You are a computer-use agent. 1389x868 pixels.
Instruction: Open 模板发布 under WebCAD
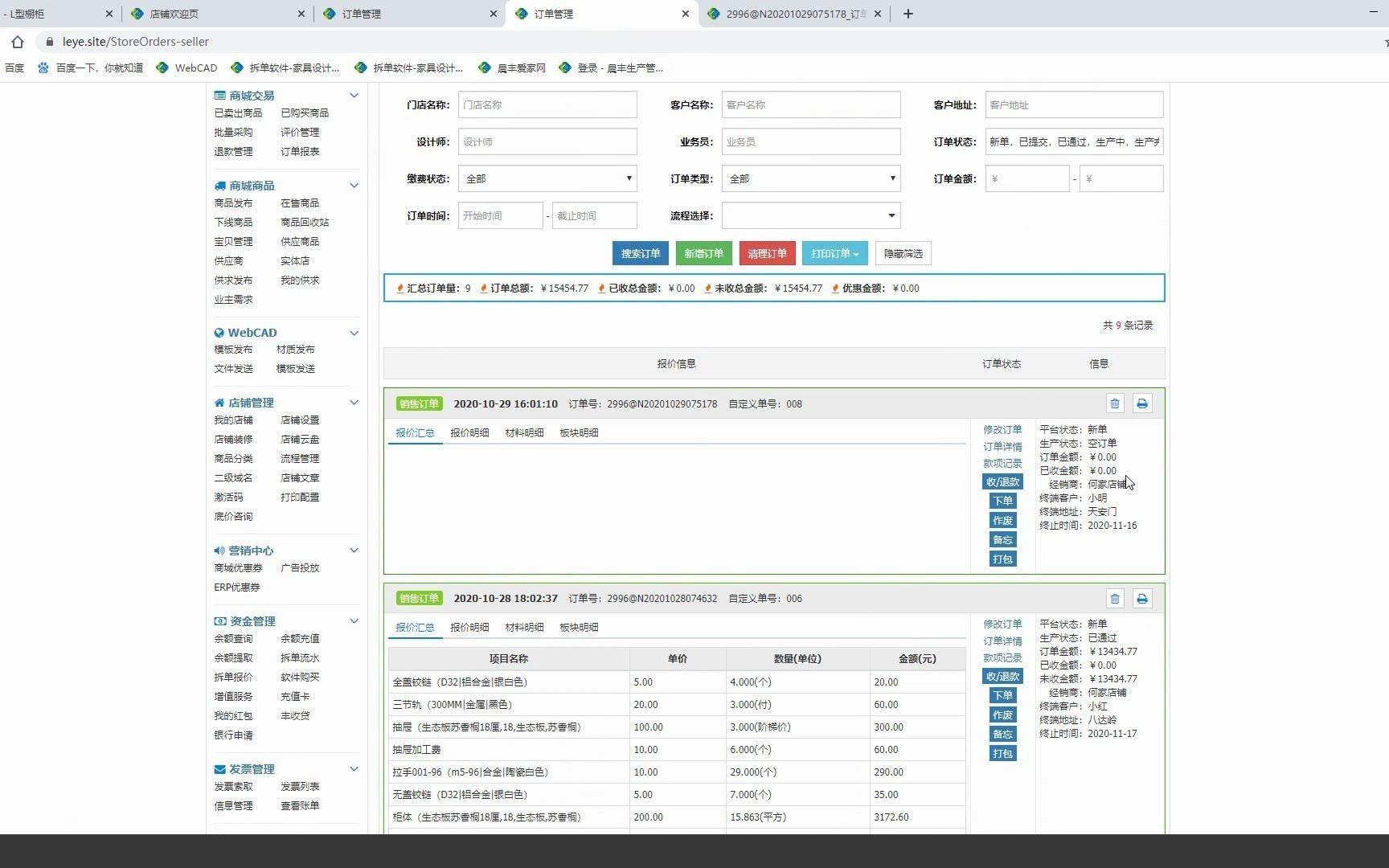(x=233, y=350)
